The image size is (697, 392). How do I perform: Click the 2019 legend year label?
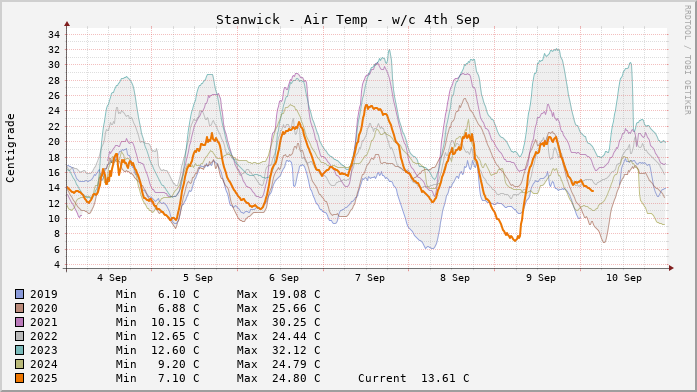44,294
